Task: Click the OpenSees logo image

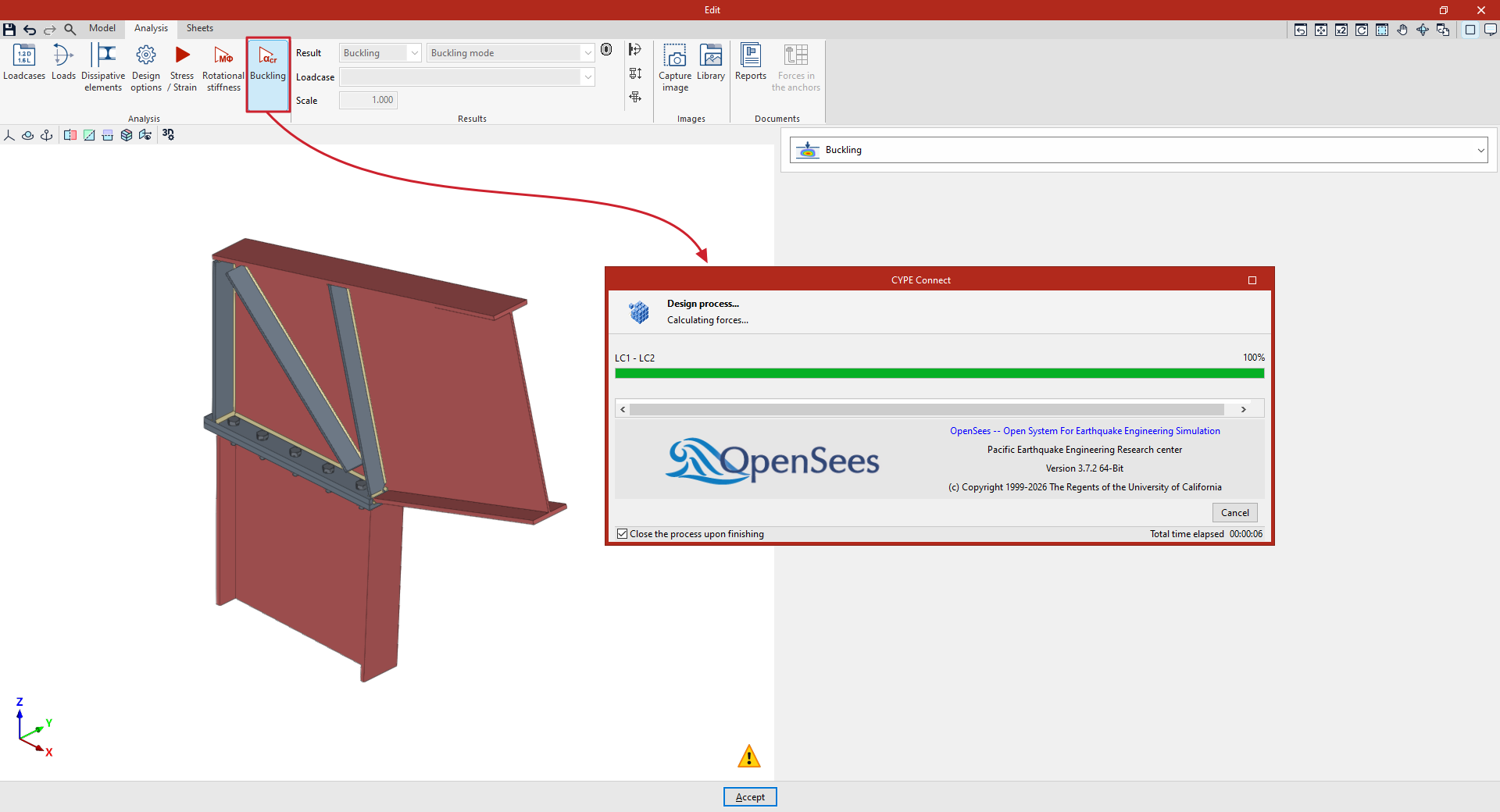Action: coord(773,461)
